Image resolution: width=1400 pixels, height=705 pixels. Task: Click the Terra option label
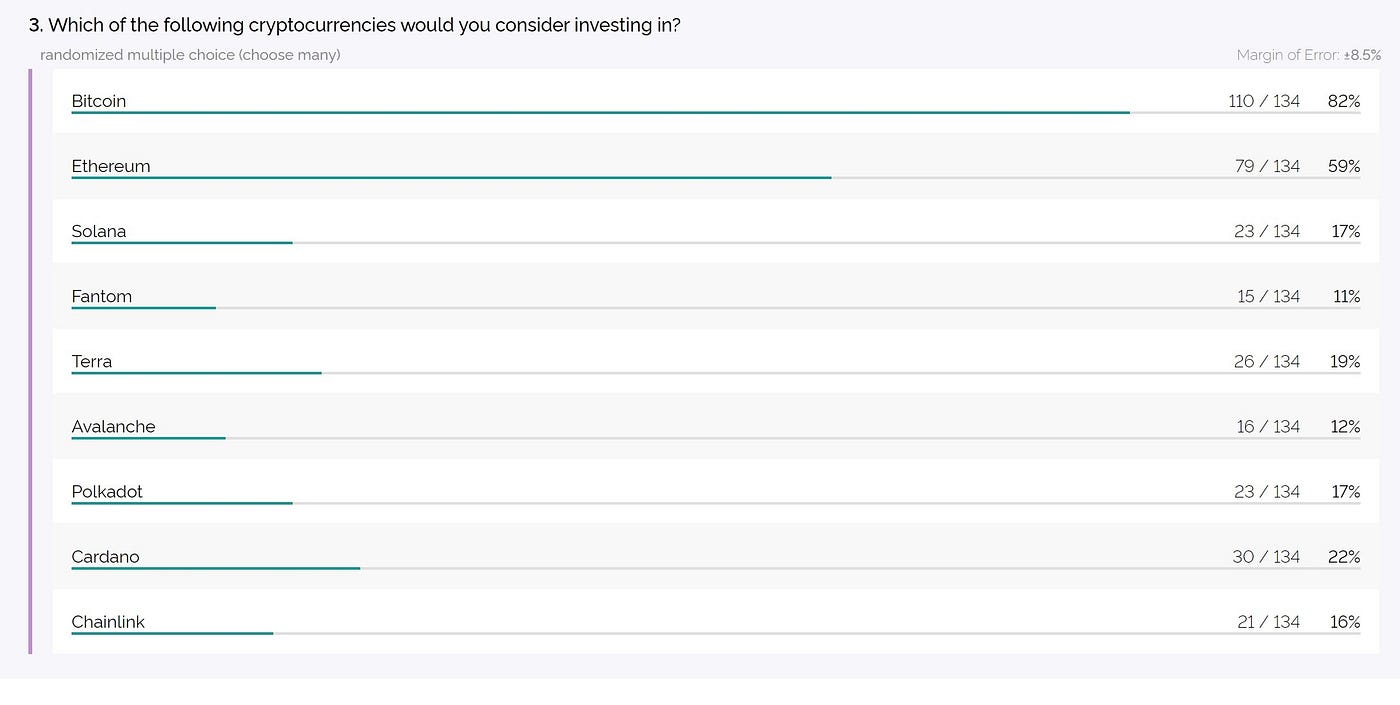pyautogui.click(x=92, y=361)
